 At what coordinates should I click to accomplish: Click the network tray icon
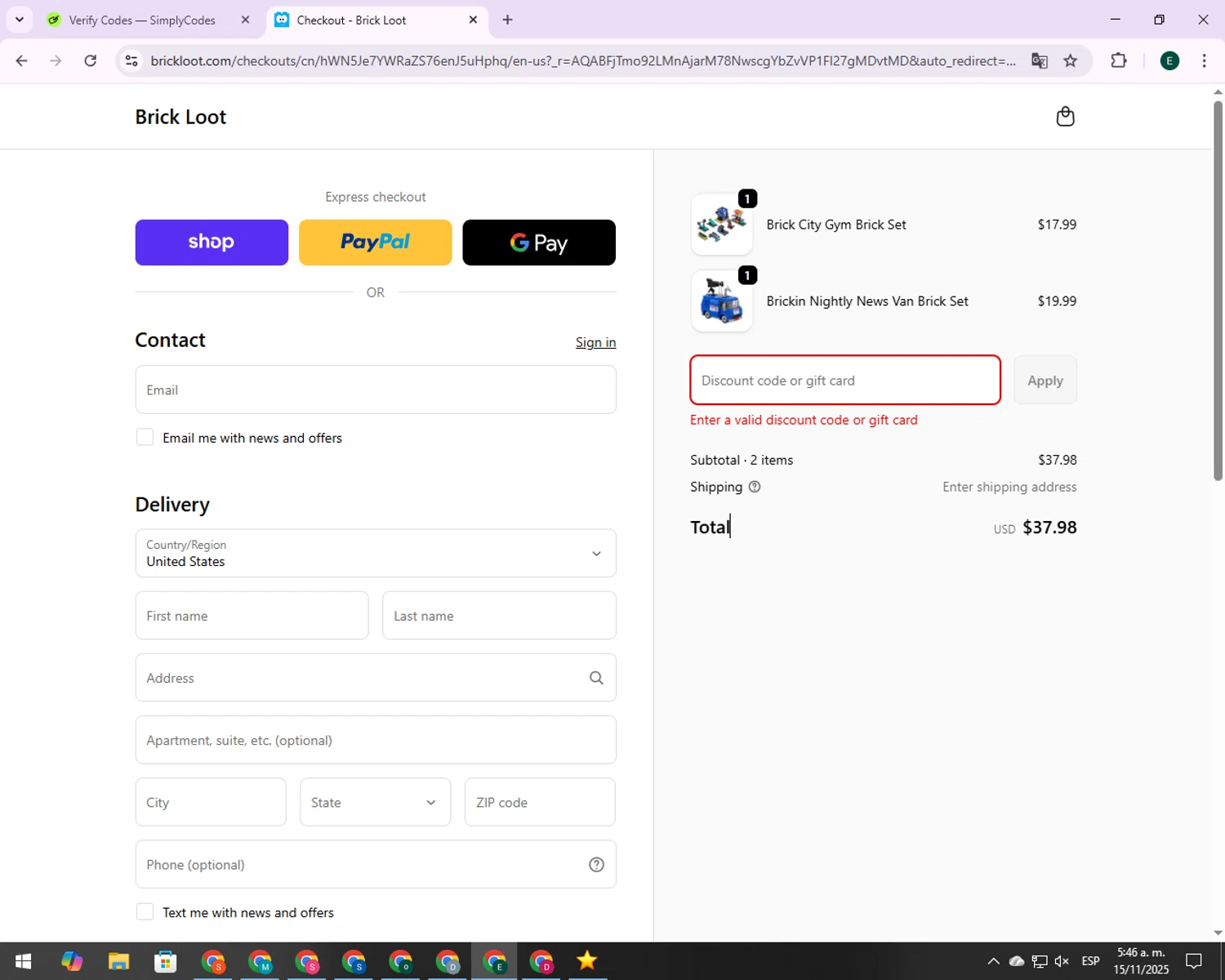1039,961
